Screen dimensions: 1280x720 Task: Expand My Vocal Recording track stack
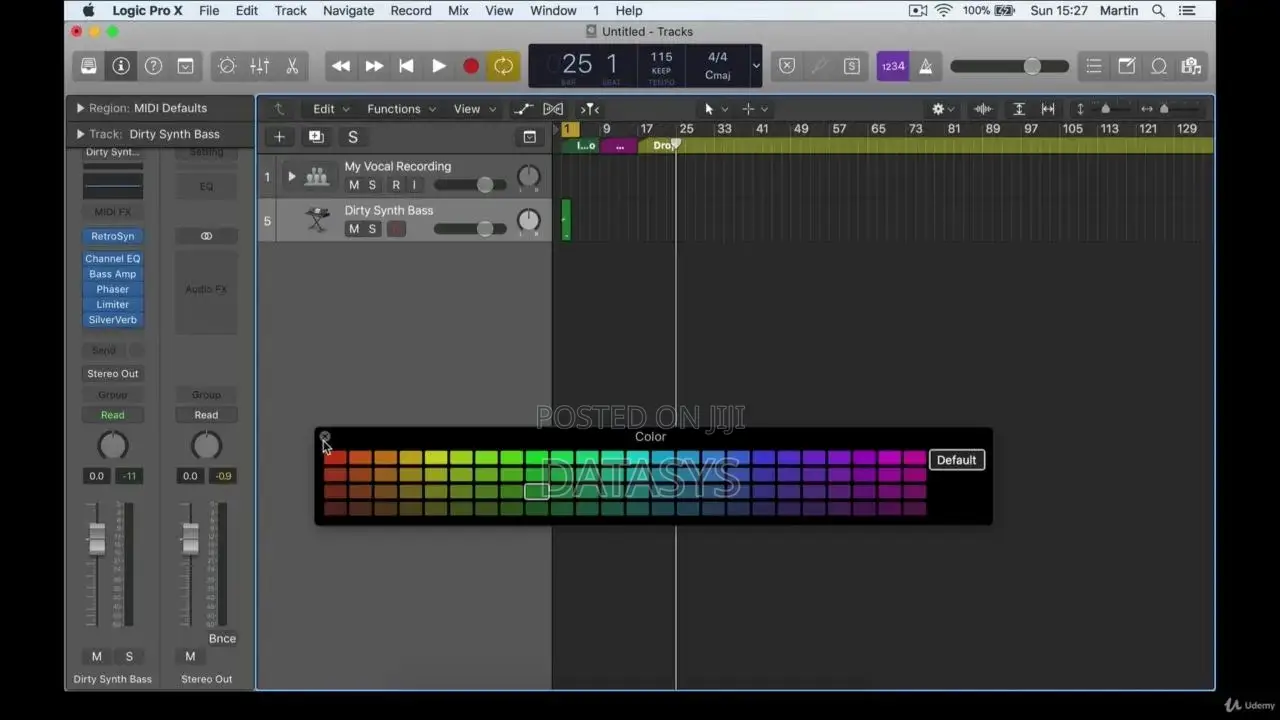292,177
